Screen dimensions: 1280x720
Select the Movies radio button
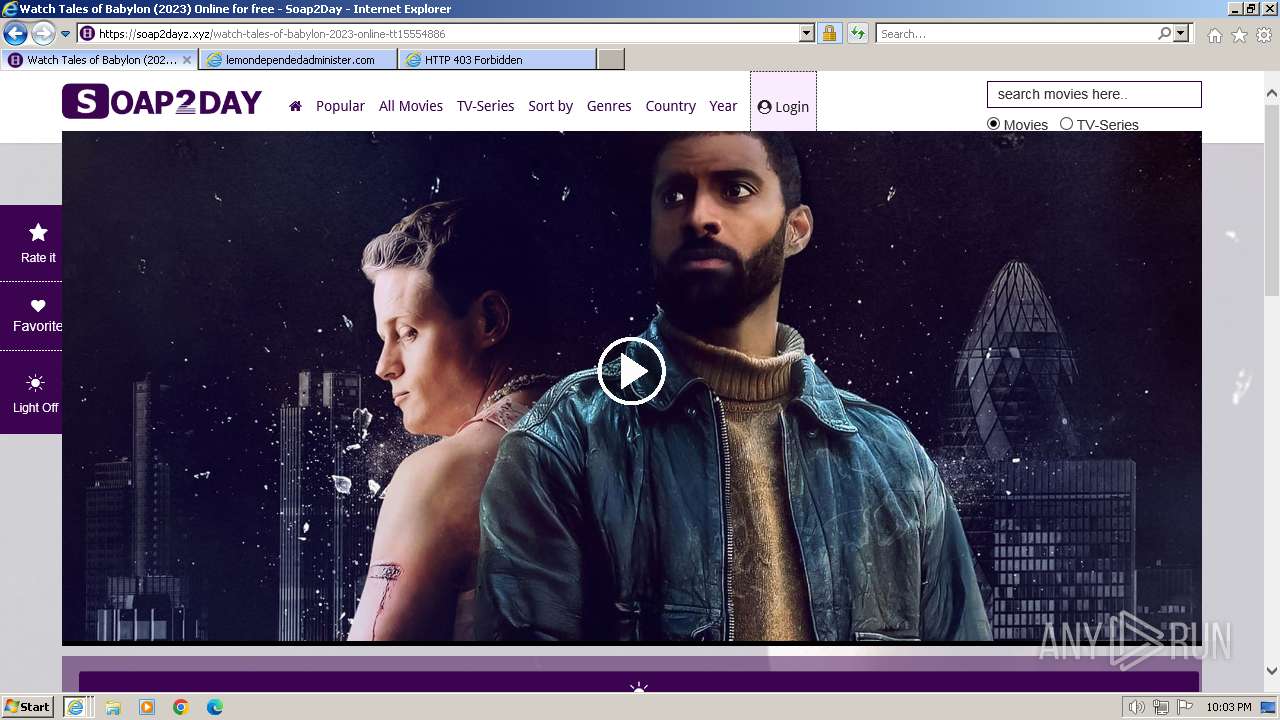pyautogui.click(x=993, y=124)
